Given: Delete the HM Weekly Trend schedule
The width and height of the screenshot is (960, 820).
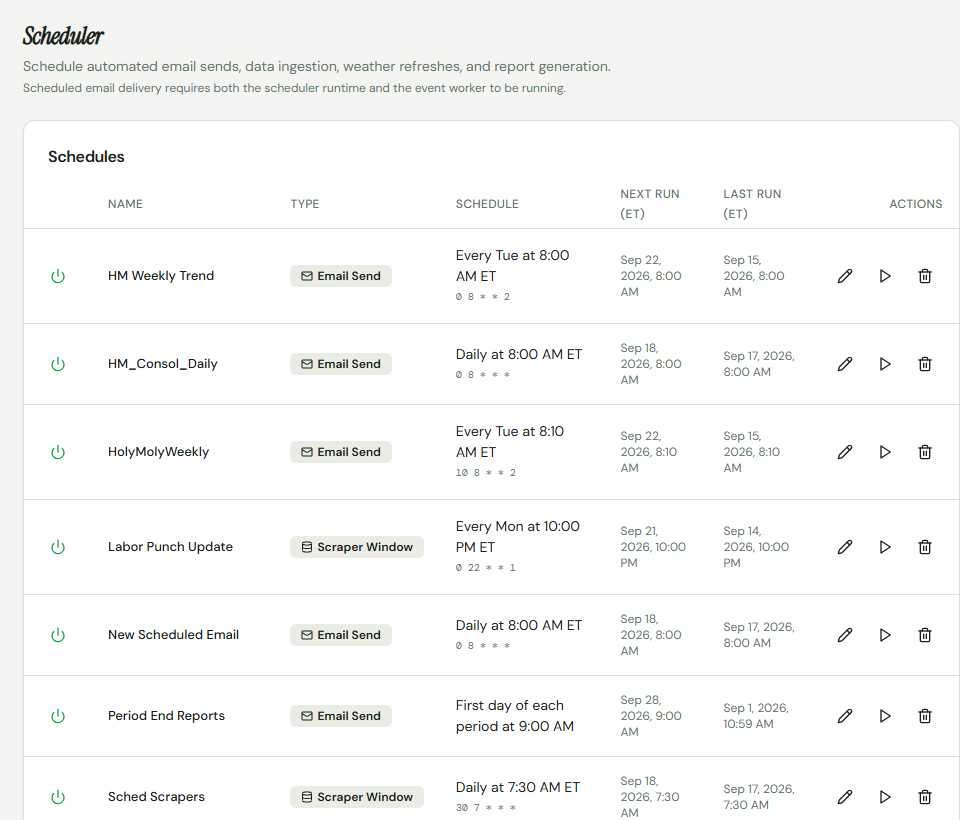Looking at the screenshot, I should click(x=925, y=276).
